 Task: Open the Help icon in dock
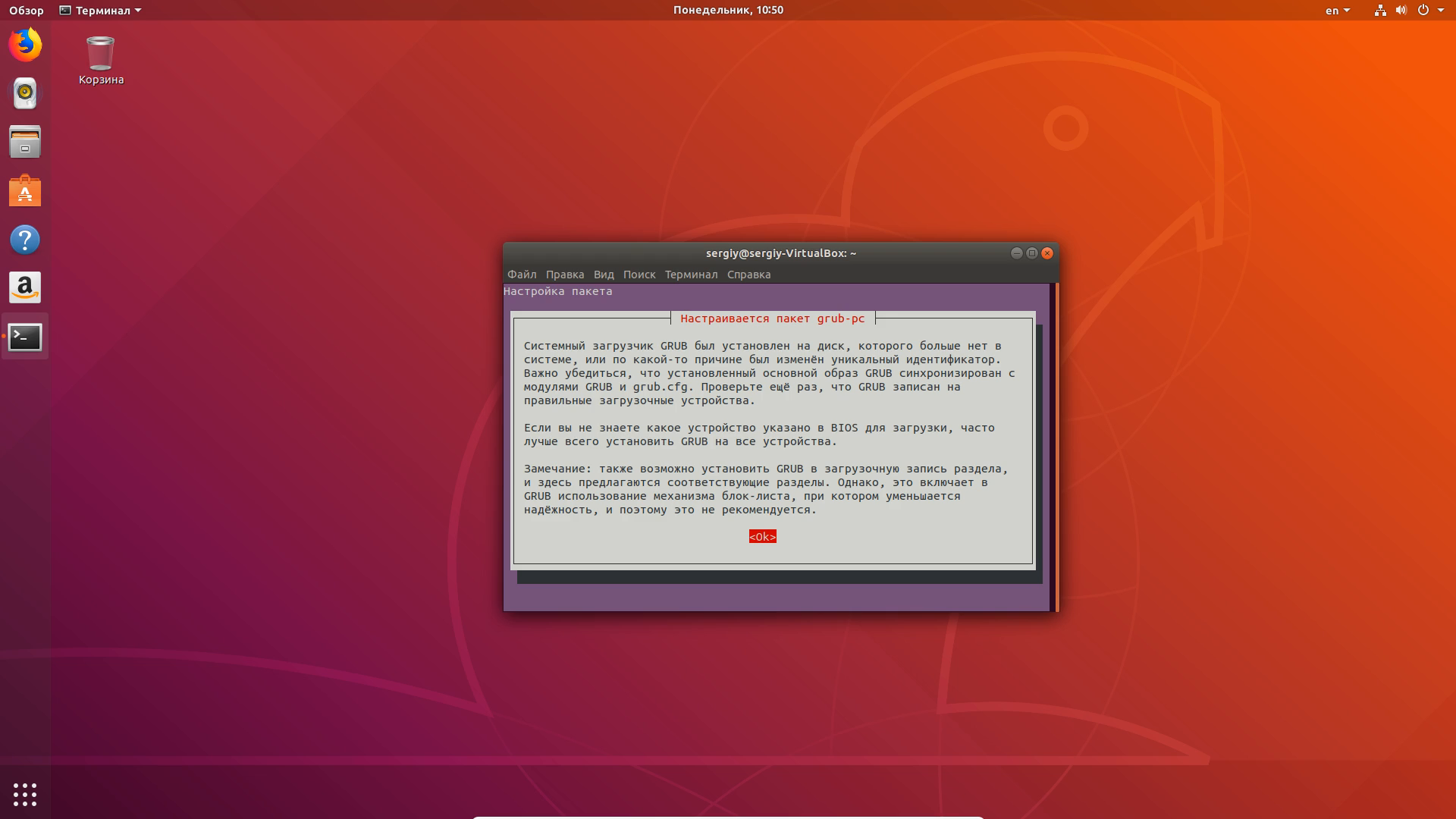[x=25, y=240]
